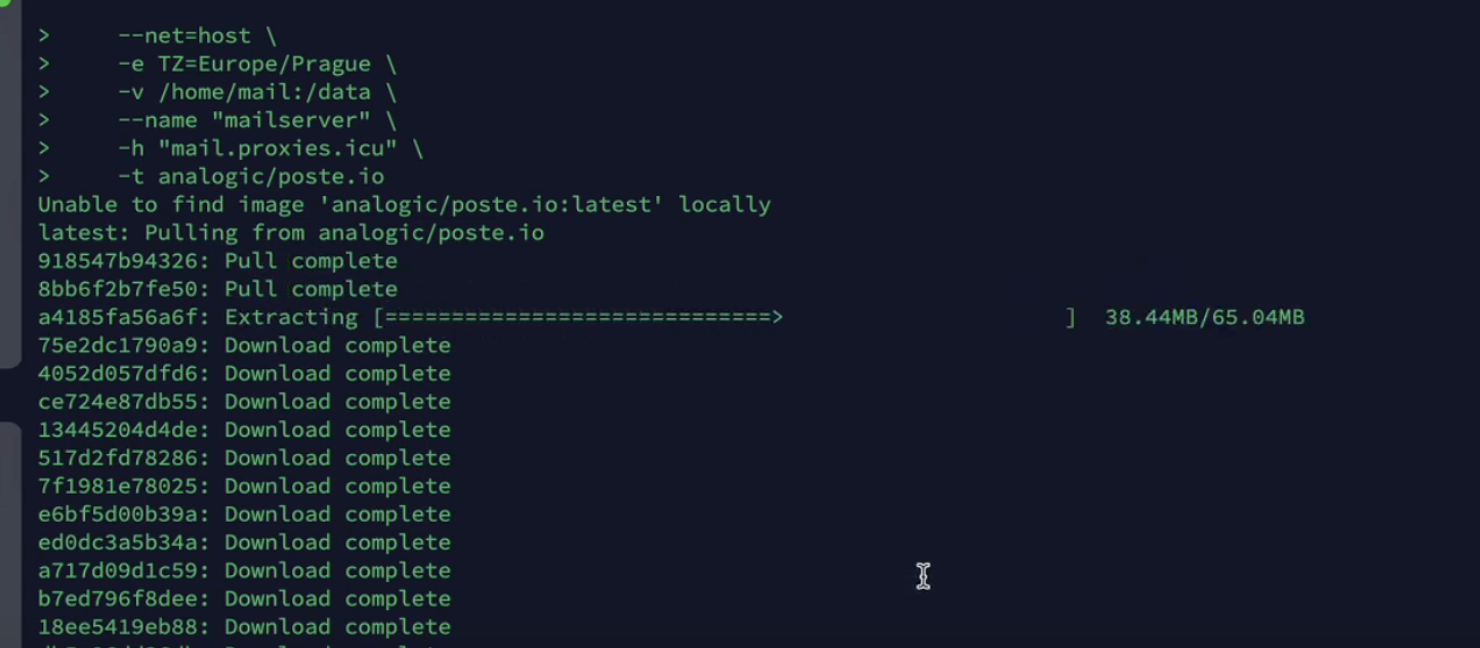
Task: Click Download complete for 18ee5419eb88
Action: [338, 626]
